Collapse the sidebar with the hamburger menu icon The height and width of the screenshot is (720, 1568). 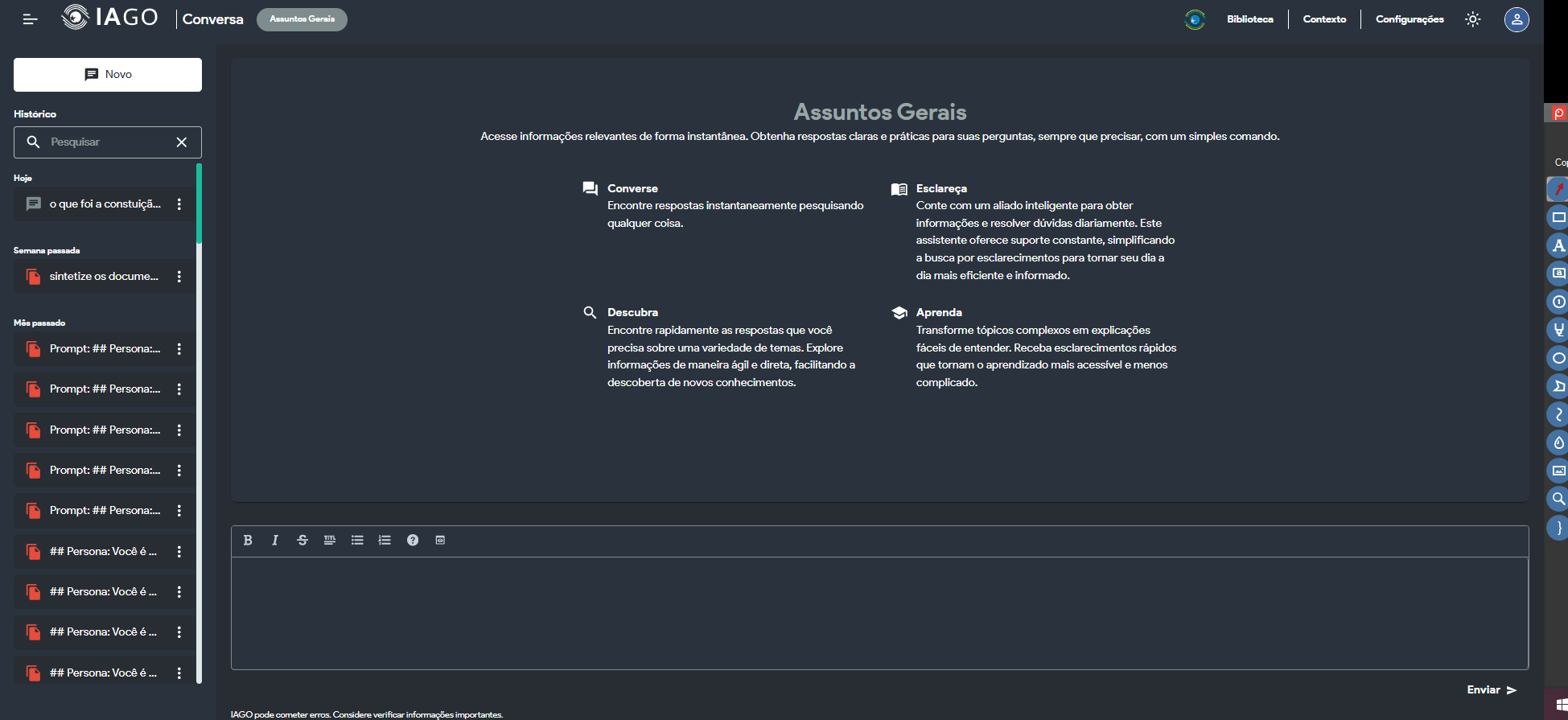30,19
